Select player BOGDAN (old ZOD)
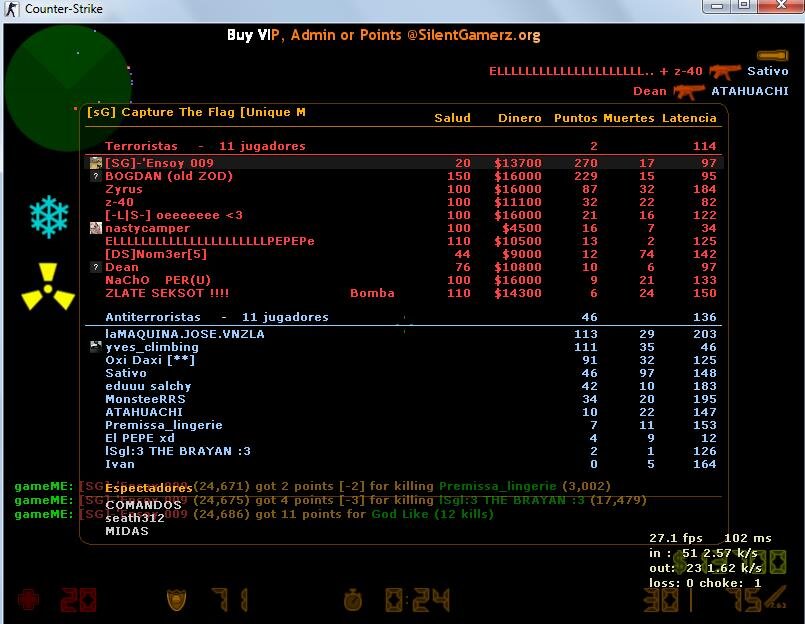805x624 pixels. [169, 176]
